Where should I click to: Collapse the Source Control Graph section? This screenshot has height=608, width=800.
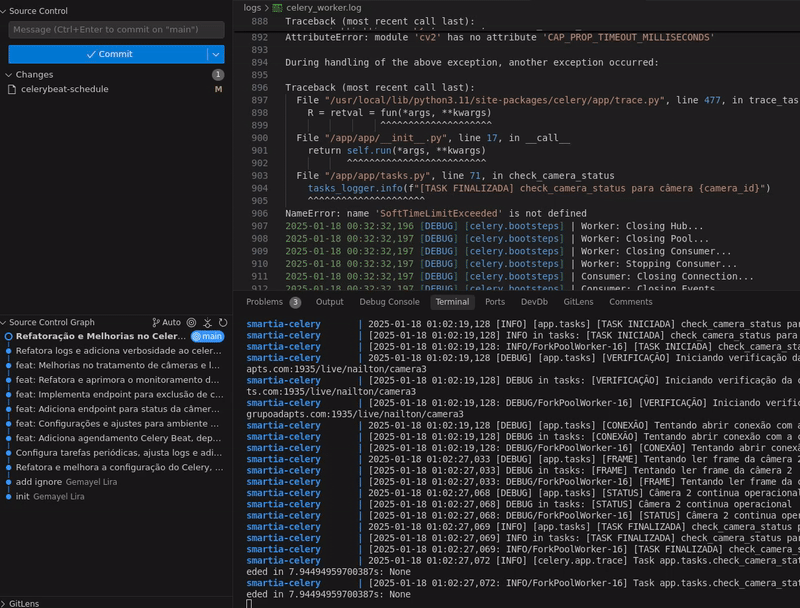pyautogui.click(x=4, y=322)
